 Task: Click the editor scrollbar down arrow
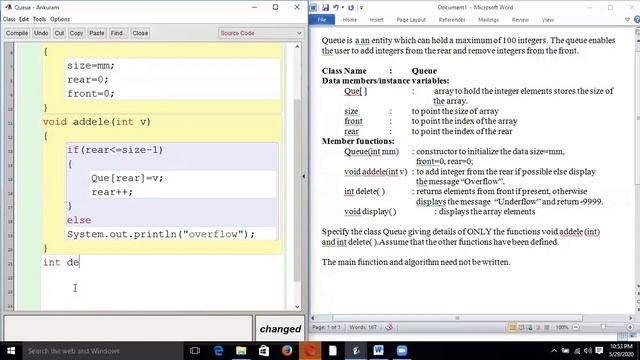point(297,307)
